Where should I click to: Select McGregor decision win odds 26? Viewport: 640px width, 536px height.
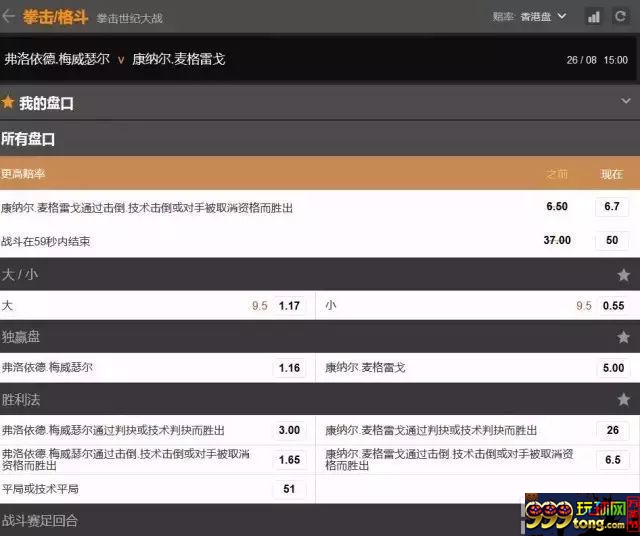coord(612,430)
